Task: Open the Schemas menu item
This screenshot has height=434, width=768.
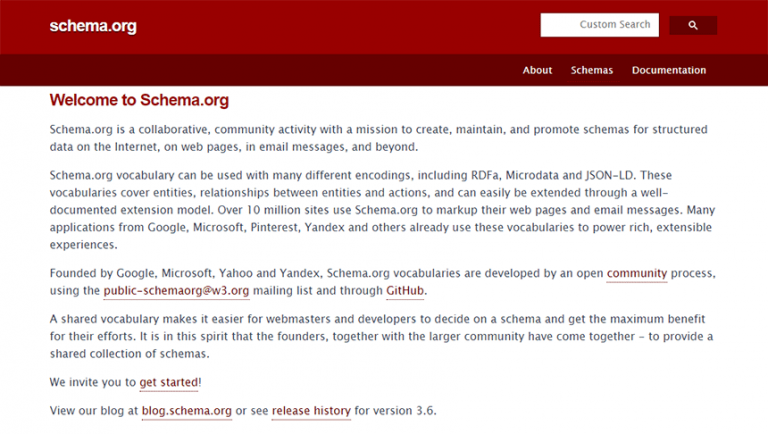Action: point(592,70)
